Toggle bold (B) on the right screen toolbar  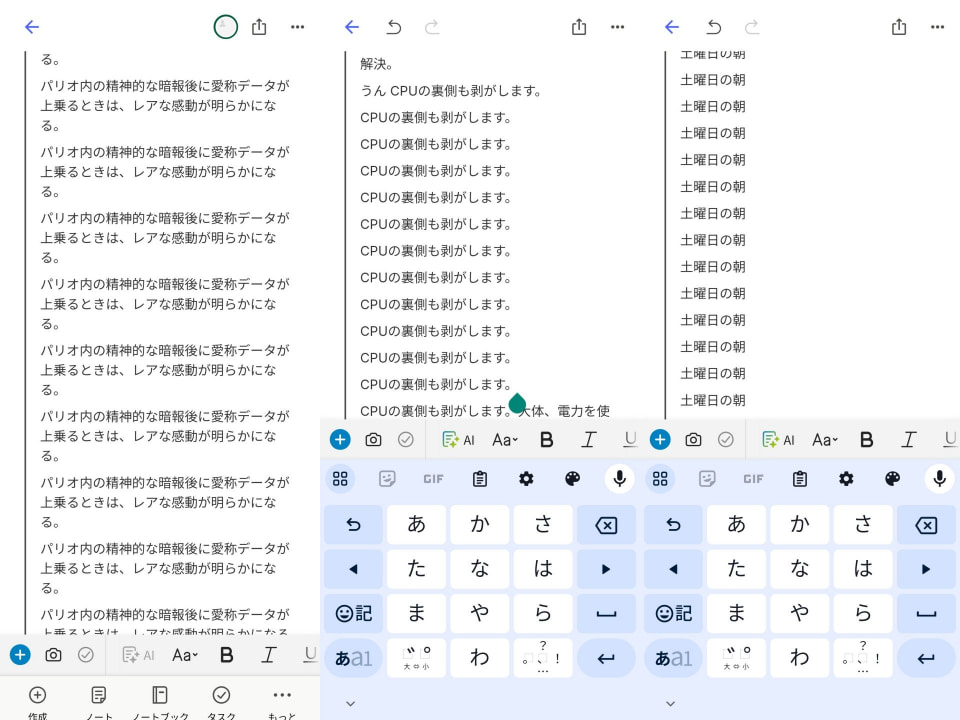point(866,440)
